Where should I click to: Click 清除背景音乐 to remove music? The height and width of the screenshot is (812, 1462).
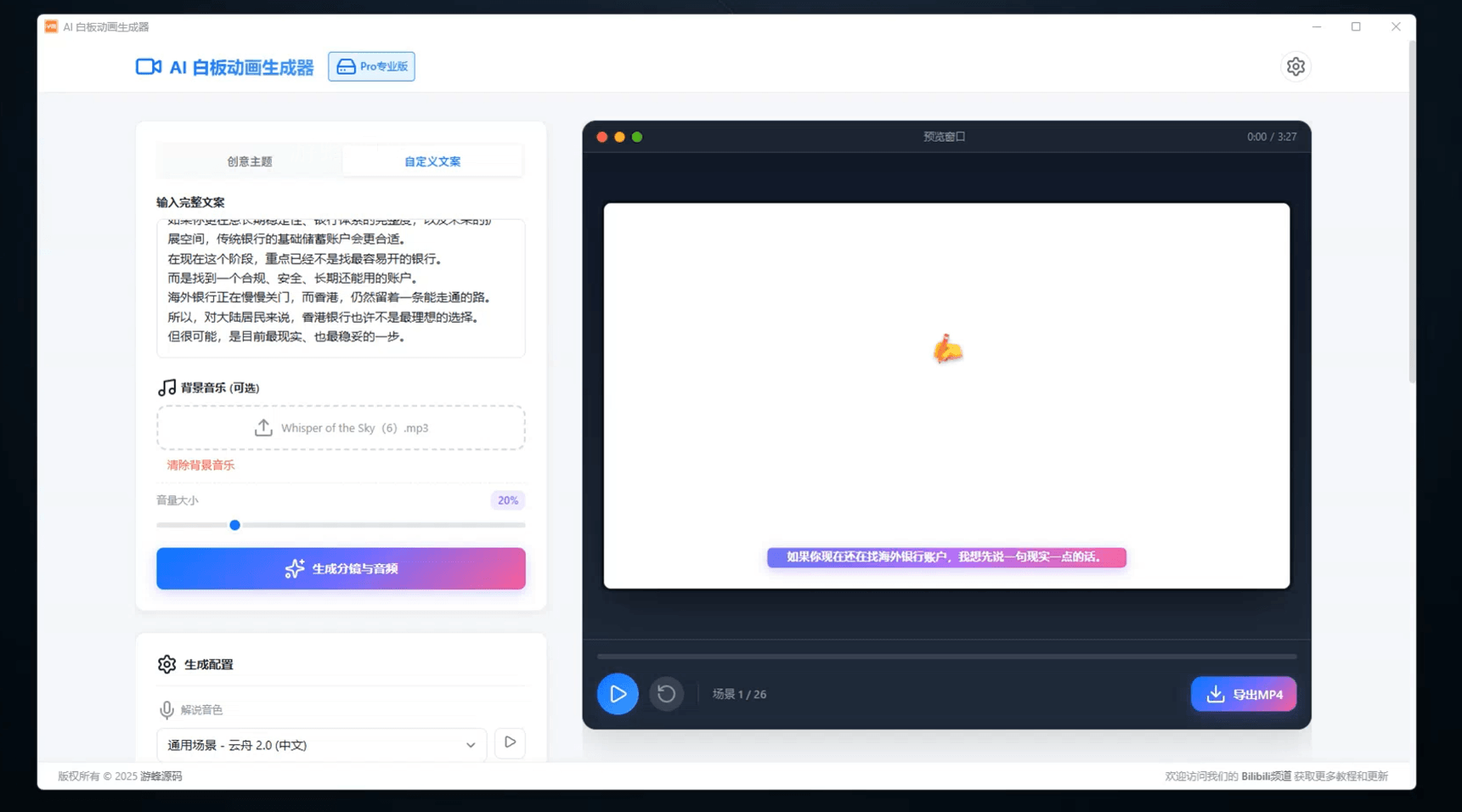click(200, 465)
